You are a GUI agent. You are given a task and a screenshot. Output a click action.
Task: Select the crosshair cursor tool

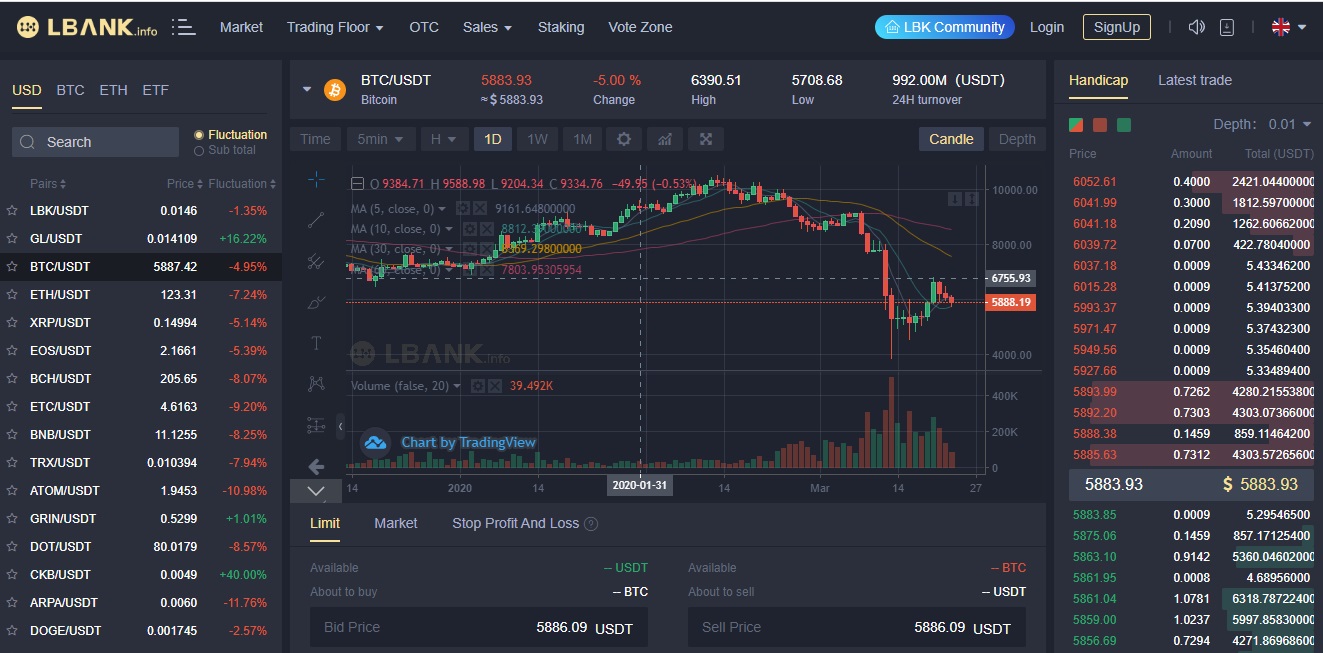(316, 179)
